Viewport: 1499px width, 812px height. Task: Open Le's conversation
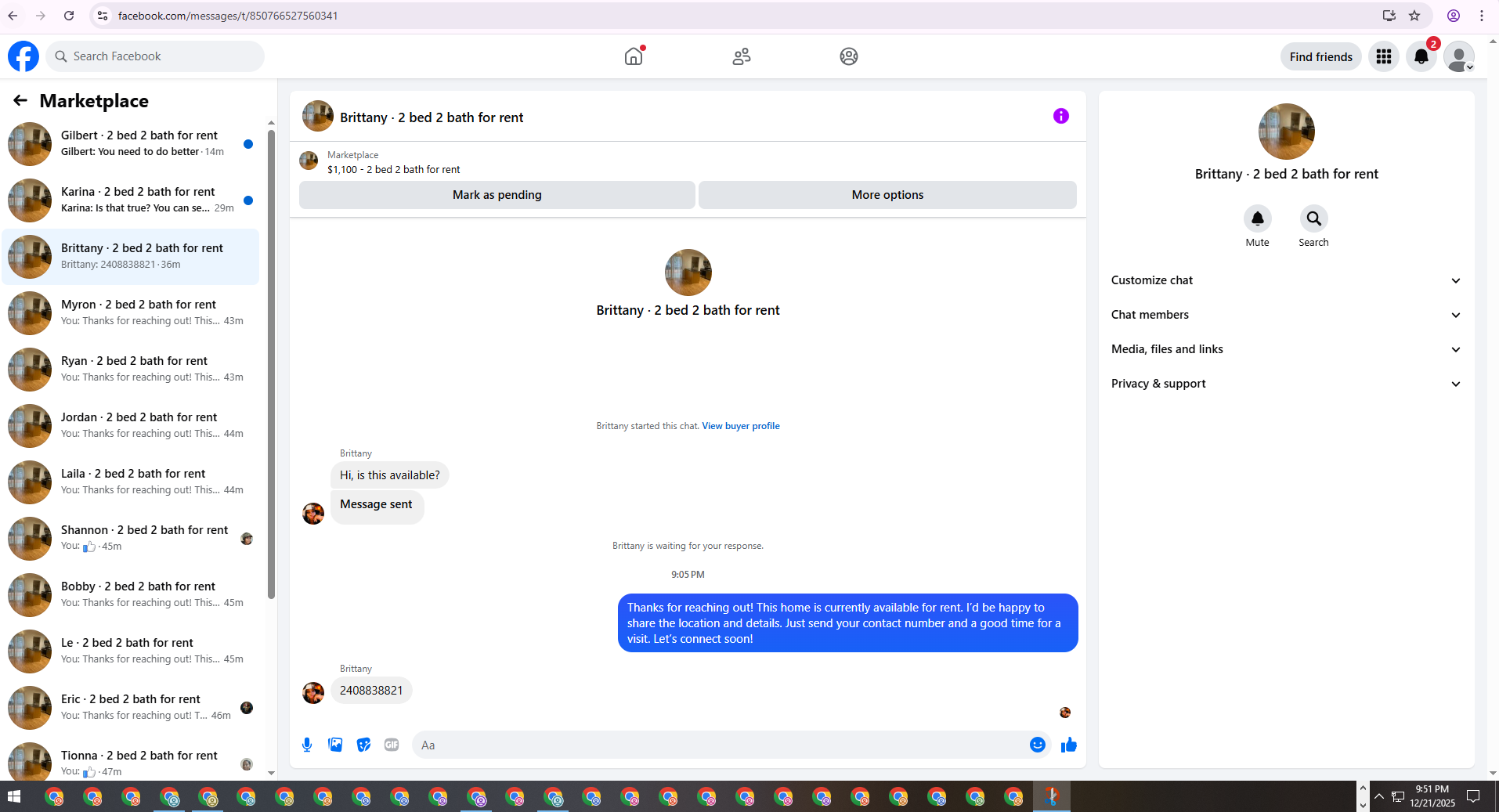131,651
